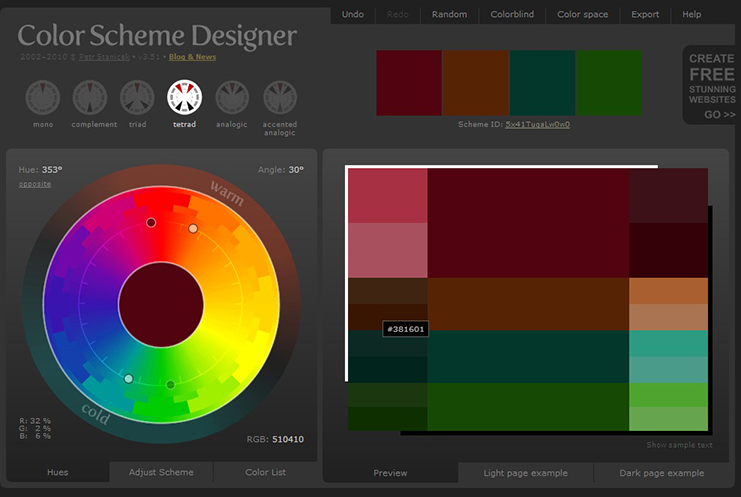Open the Color space menu

(x=582, y=15)
